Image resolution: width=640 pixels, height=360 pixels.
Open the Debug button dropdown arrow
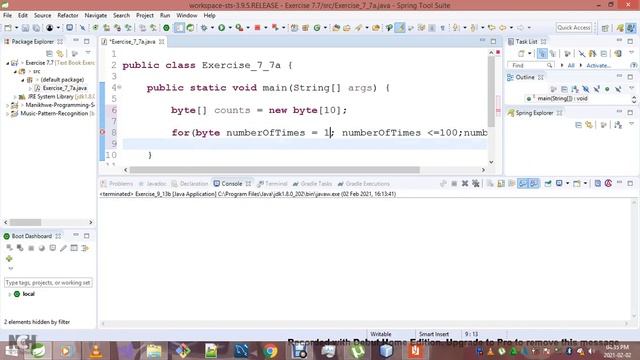coord(212,28)
